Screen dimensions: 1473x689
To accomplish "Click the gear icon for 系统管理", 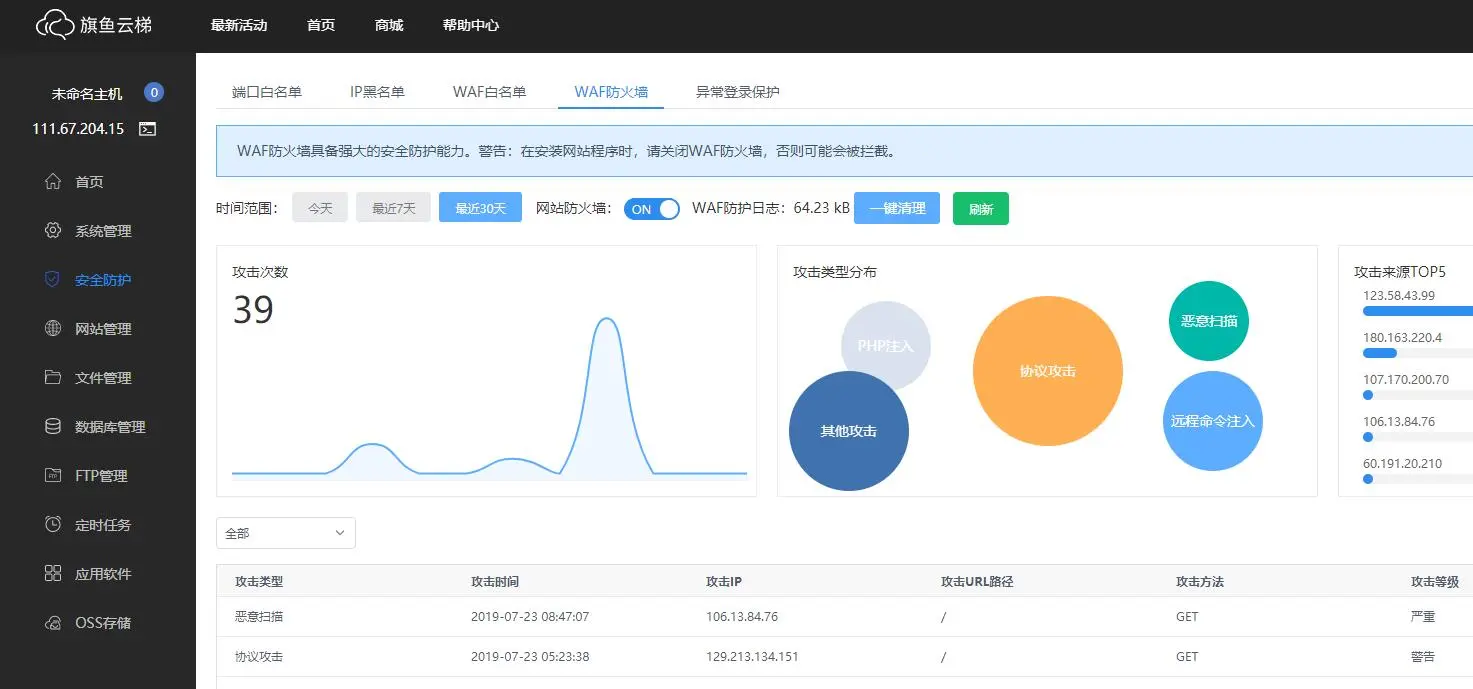I will 53,230.
